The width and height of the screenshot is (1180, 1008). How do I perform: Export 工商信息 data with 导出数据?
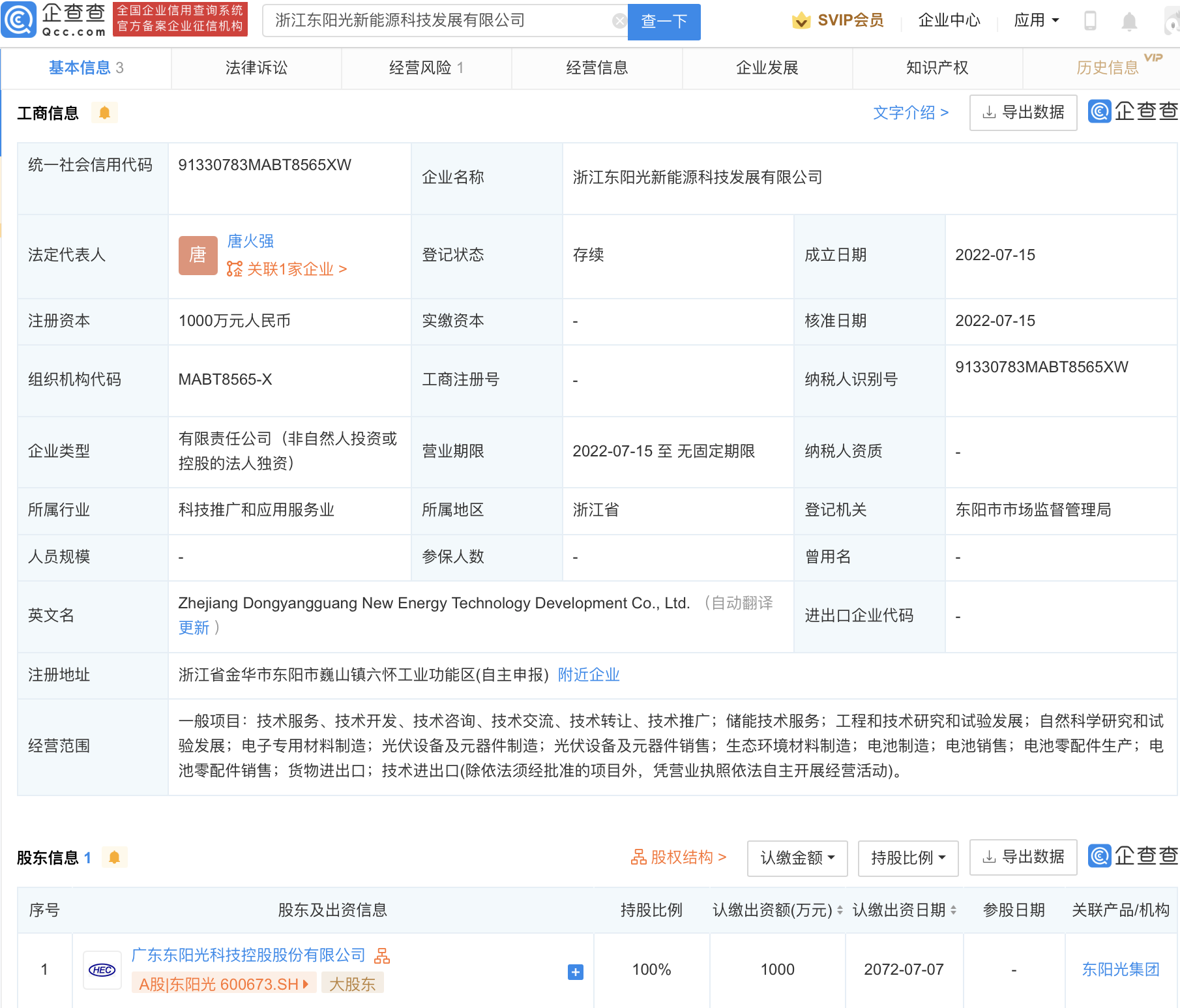(x=1023, y=113)
